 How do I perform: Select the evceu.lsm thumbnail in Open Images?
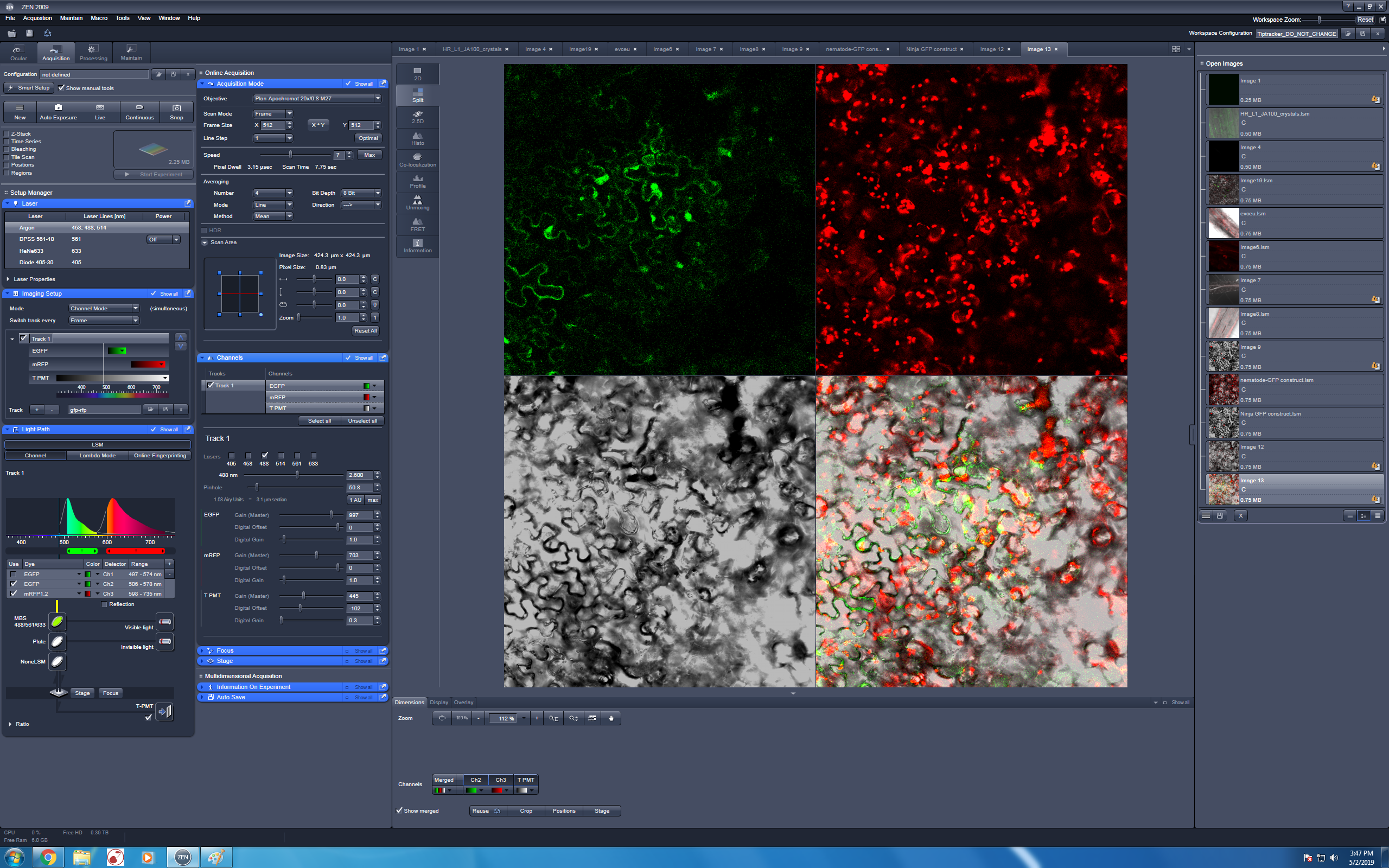click(1222, 224)
